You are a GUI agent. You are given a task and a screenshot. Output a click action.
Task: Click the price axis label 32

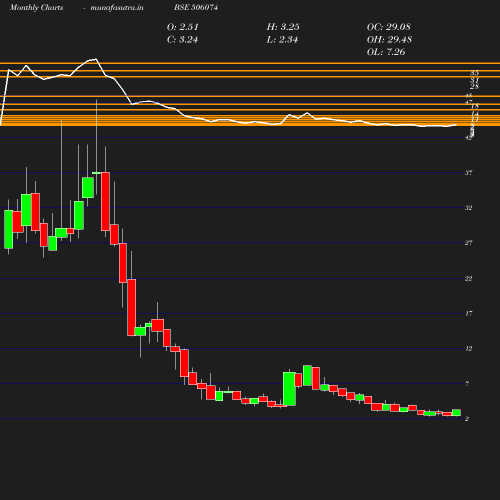pos(469,208)
